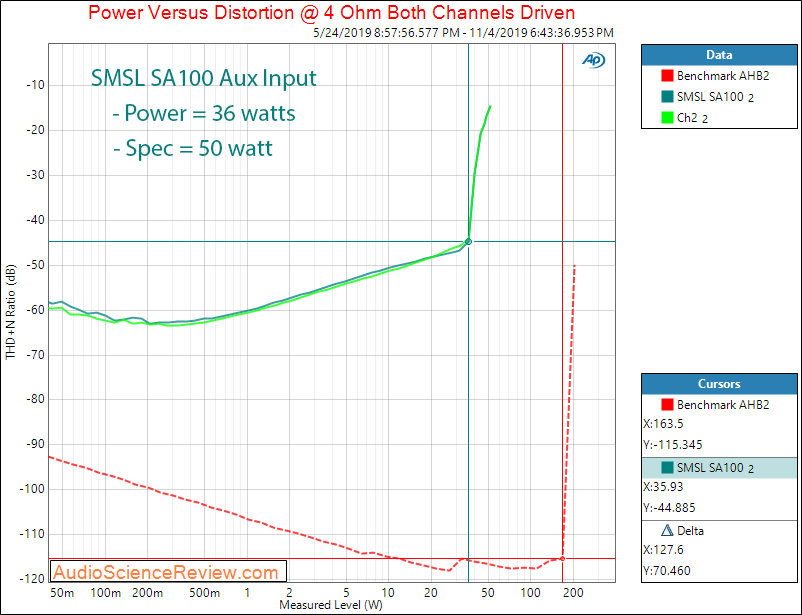This screenshot has width=802, height=615.
Task: Select the Benchmark AHB2 label in Data legend
Action: [x=723, y=76]
